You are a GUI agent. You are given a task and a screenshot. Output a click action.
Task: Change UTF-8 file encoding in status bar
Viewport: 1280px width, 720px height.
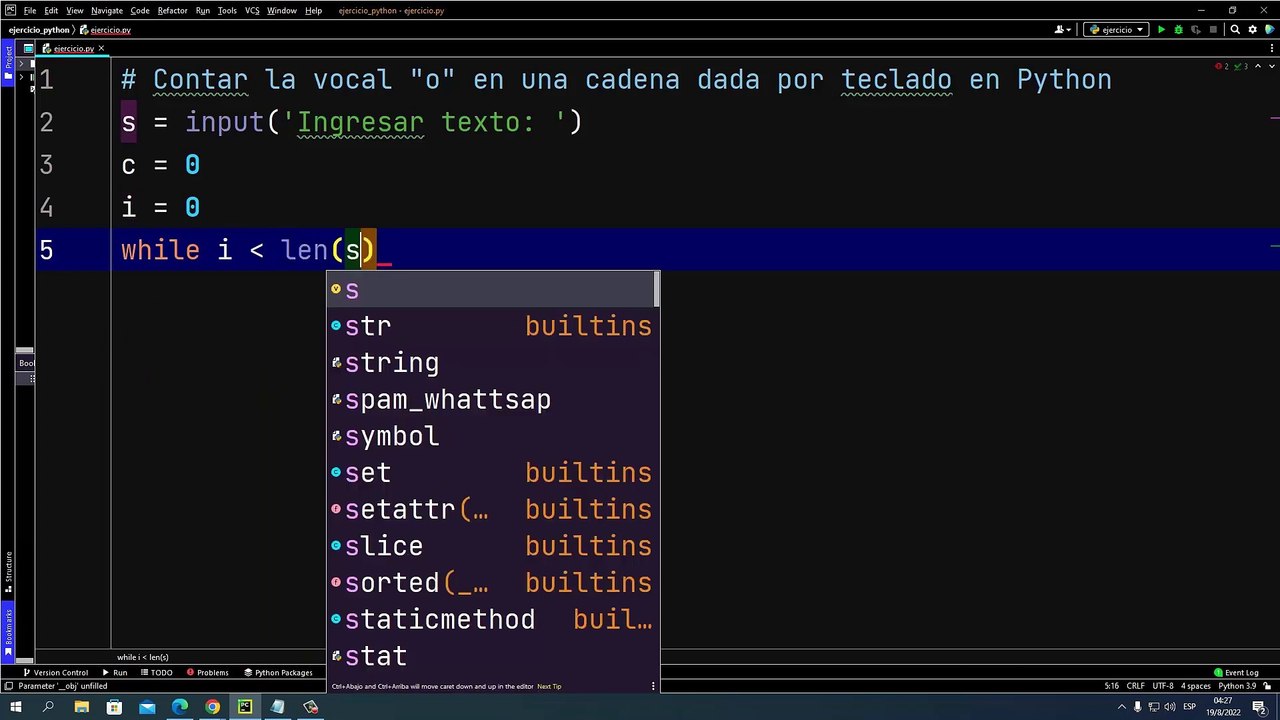1163,686
